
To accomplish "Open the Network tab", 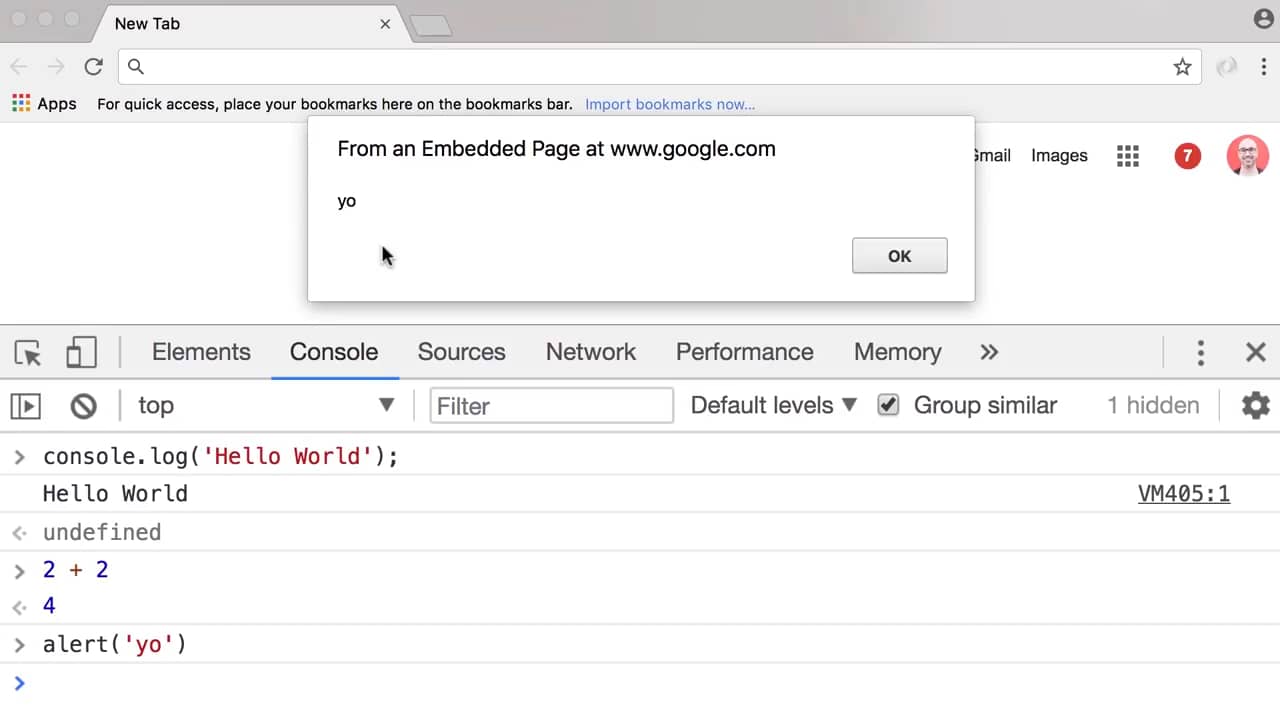I will tap(590, 352).
